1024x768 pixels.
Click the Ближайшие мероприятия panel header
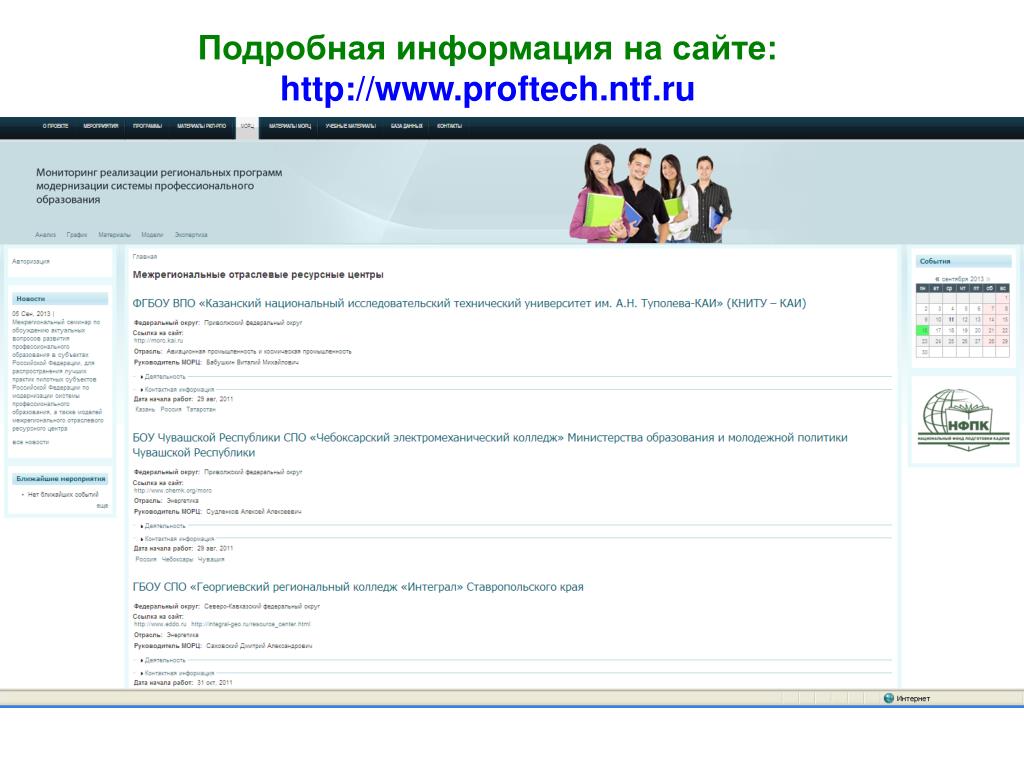coord(59,479)
